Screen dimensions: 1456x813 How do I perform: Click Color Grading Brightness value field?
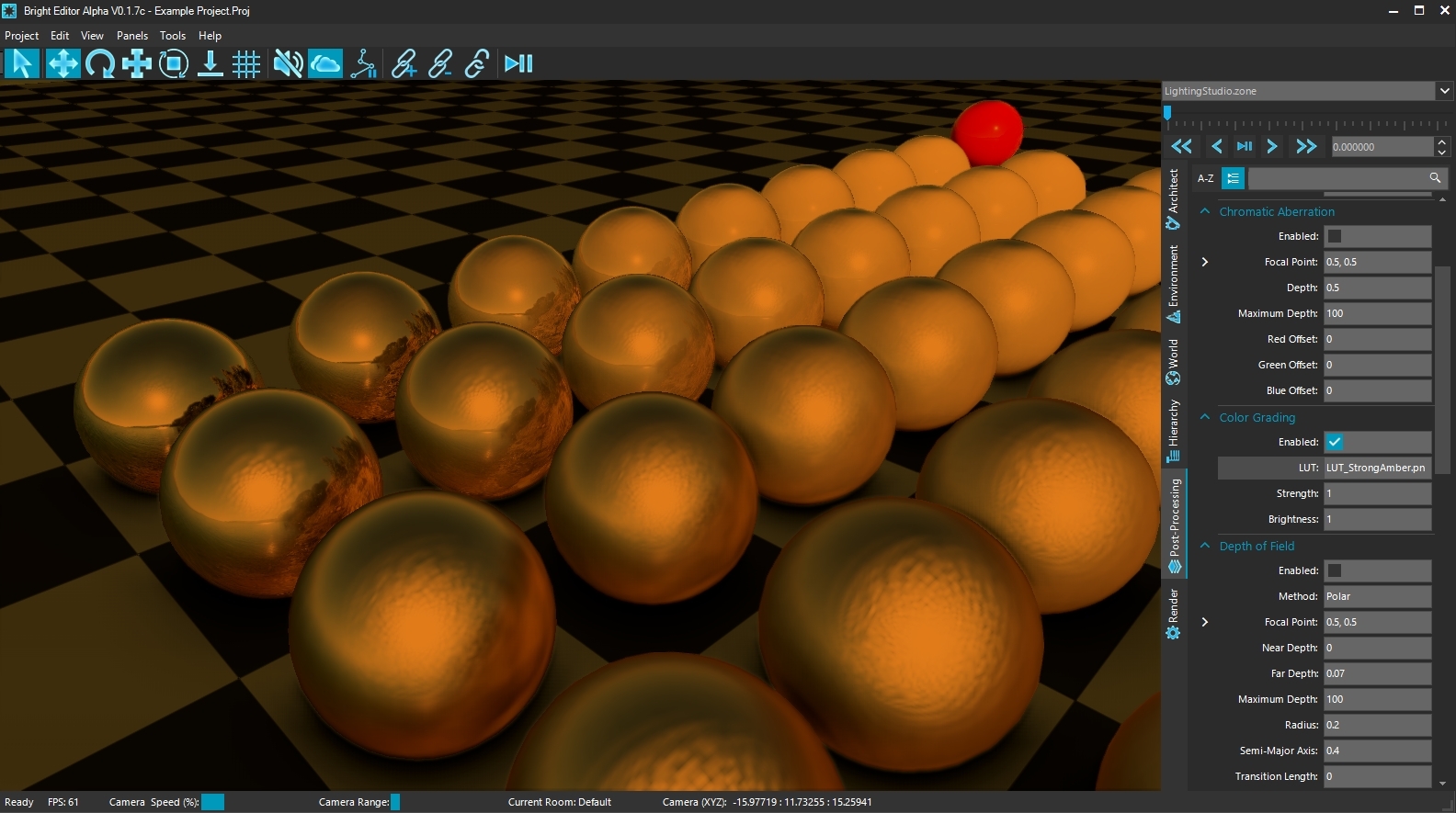(x=1377, y=519)
